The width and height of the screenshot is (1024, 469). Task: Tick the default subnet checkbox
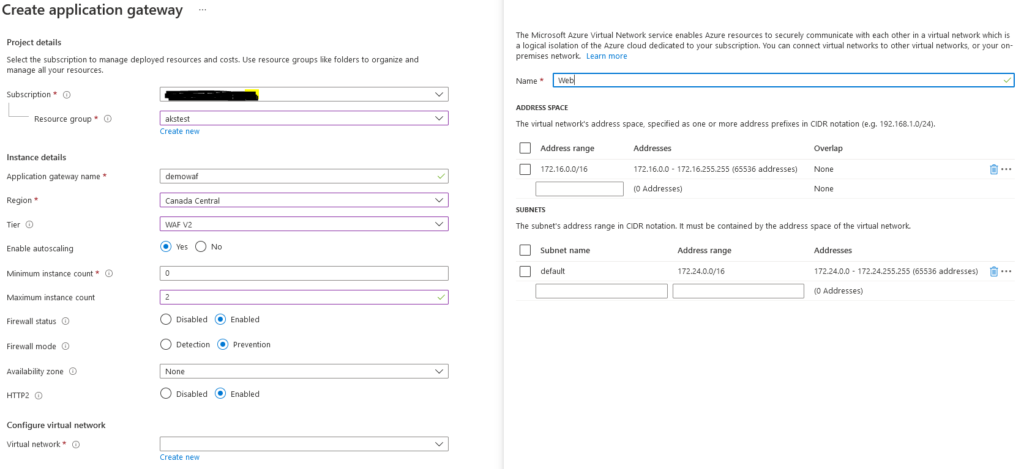(x=525, y=272)
